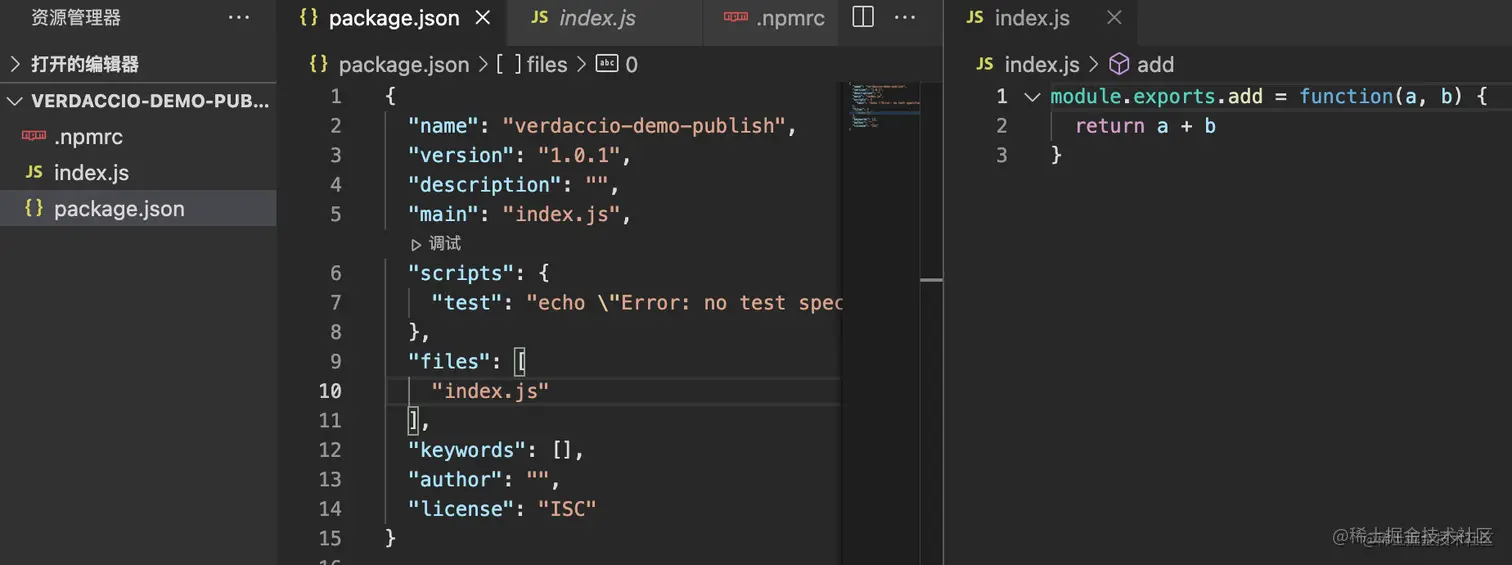Click the "keywords" key on line 12
Image resolution: width=1512 pixels, height=565 pixels.
pos(467,450)
